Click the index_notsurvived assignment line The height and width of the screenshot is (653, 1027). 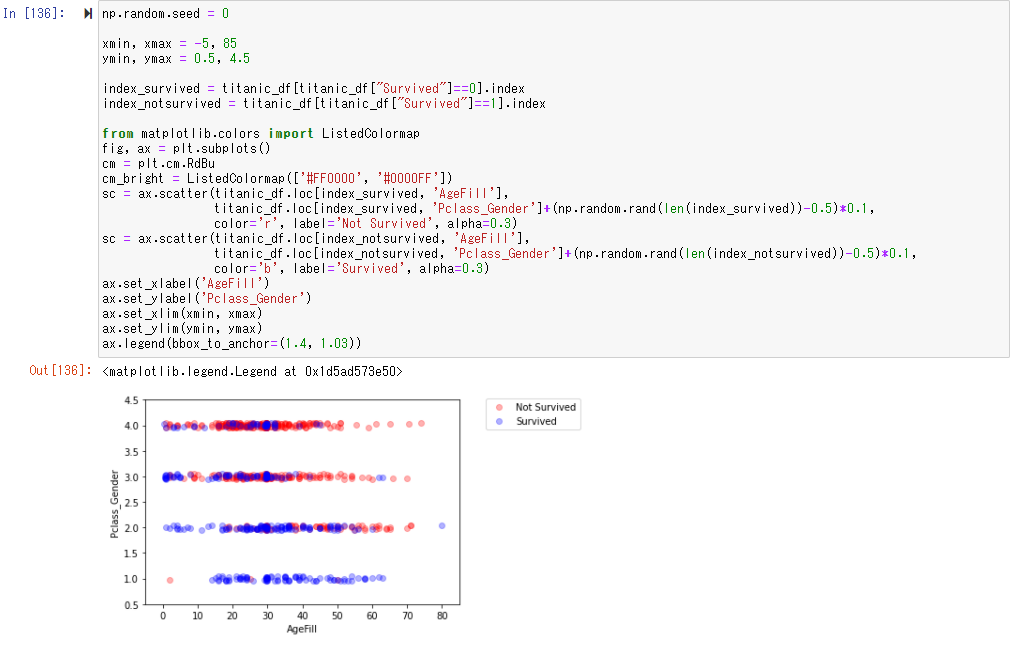click(324, 103)
